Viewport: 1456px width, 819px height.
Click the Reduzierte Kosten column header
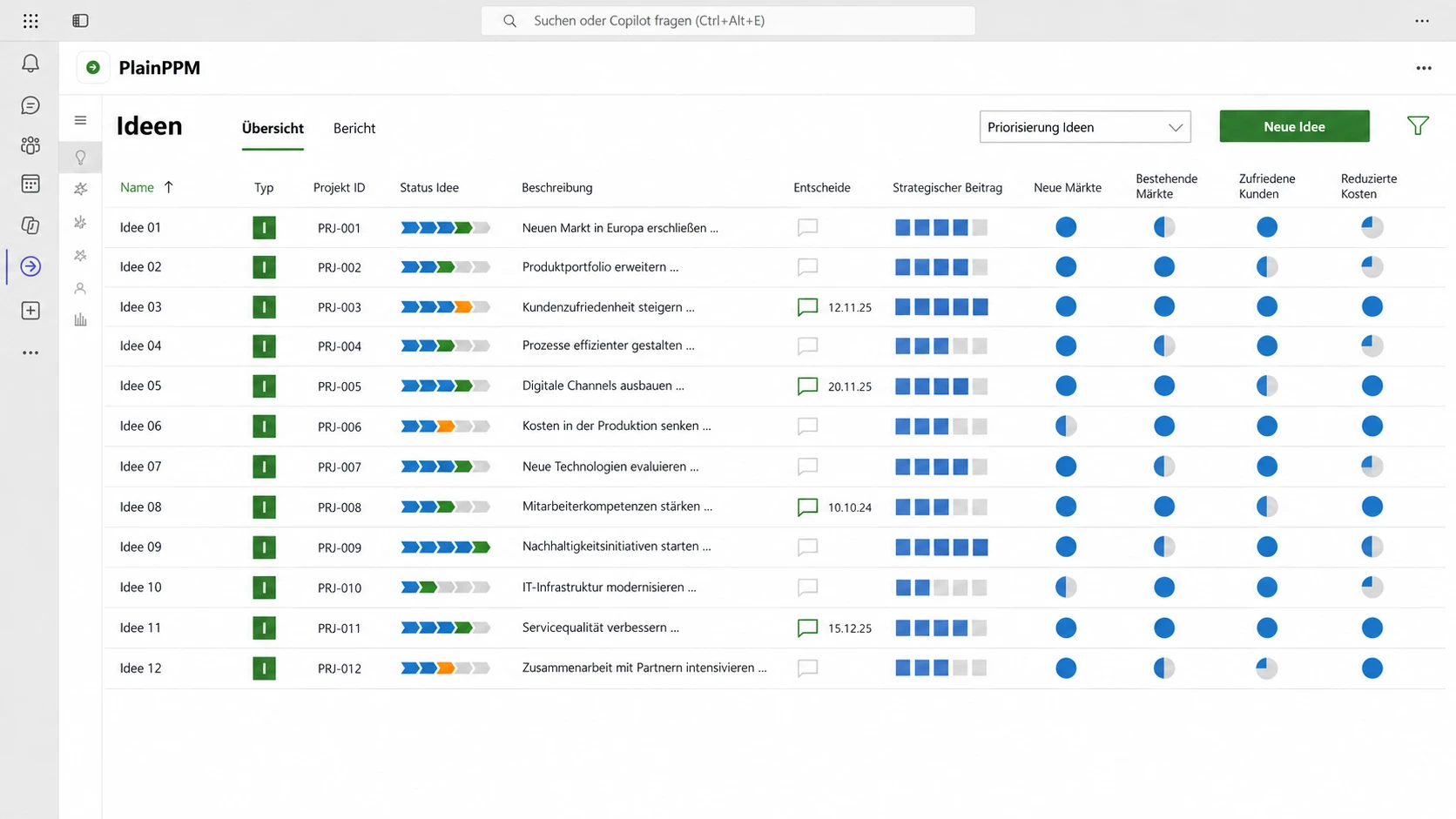coord(1369,186)
